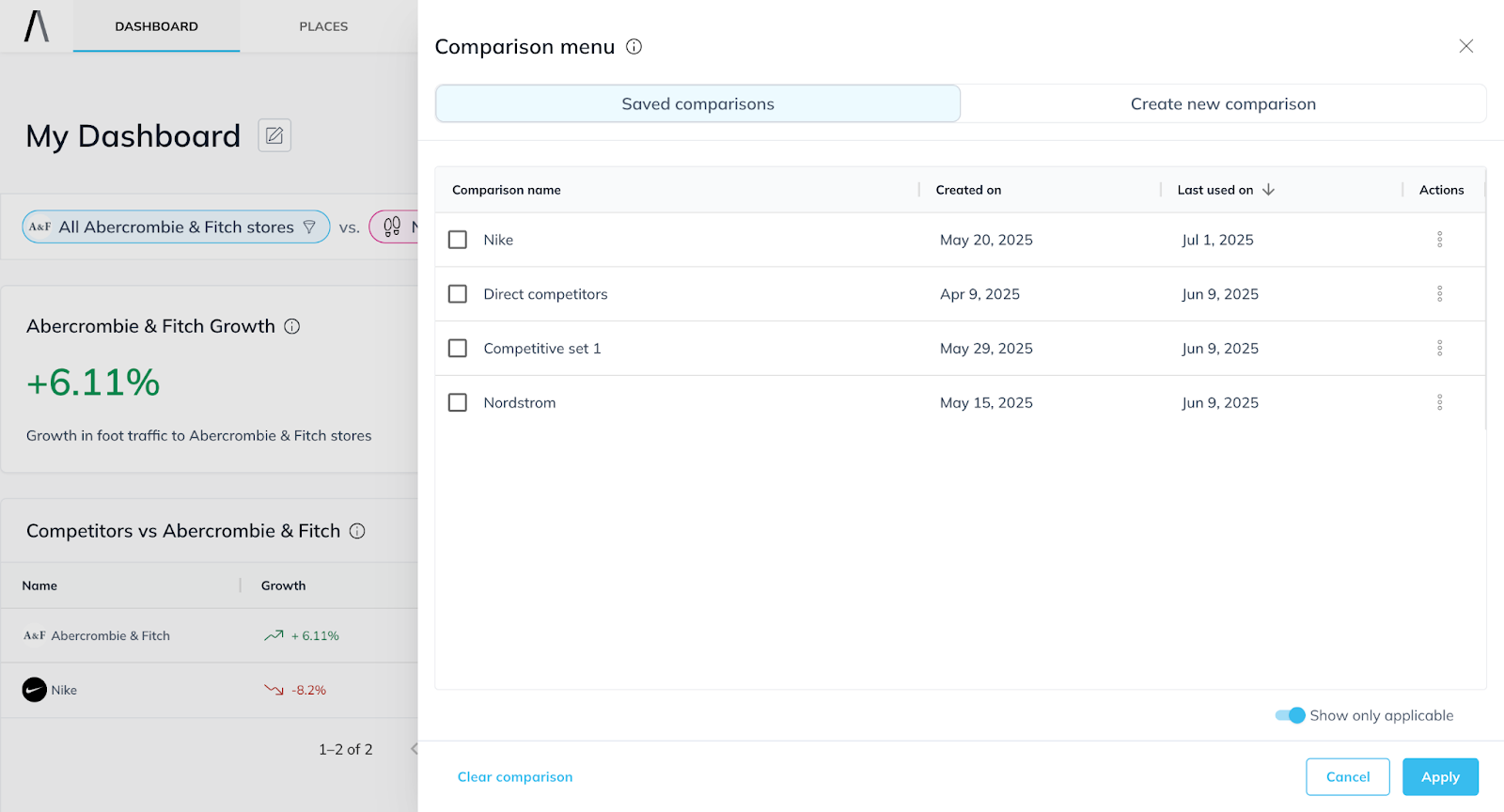Click the info icon beside Abercrombie & Fitch Growth
The height and width of the screenshot is (812, 1504).
(x=292, y=326)
